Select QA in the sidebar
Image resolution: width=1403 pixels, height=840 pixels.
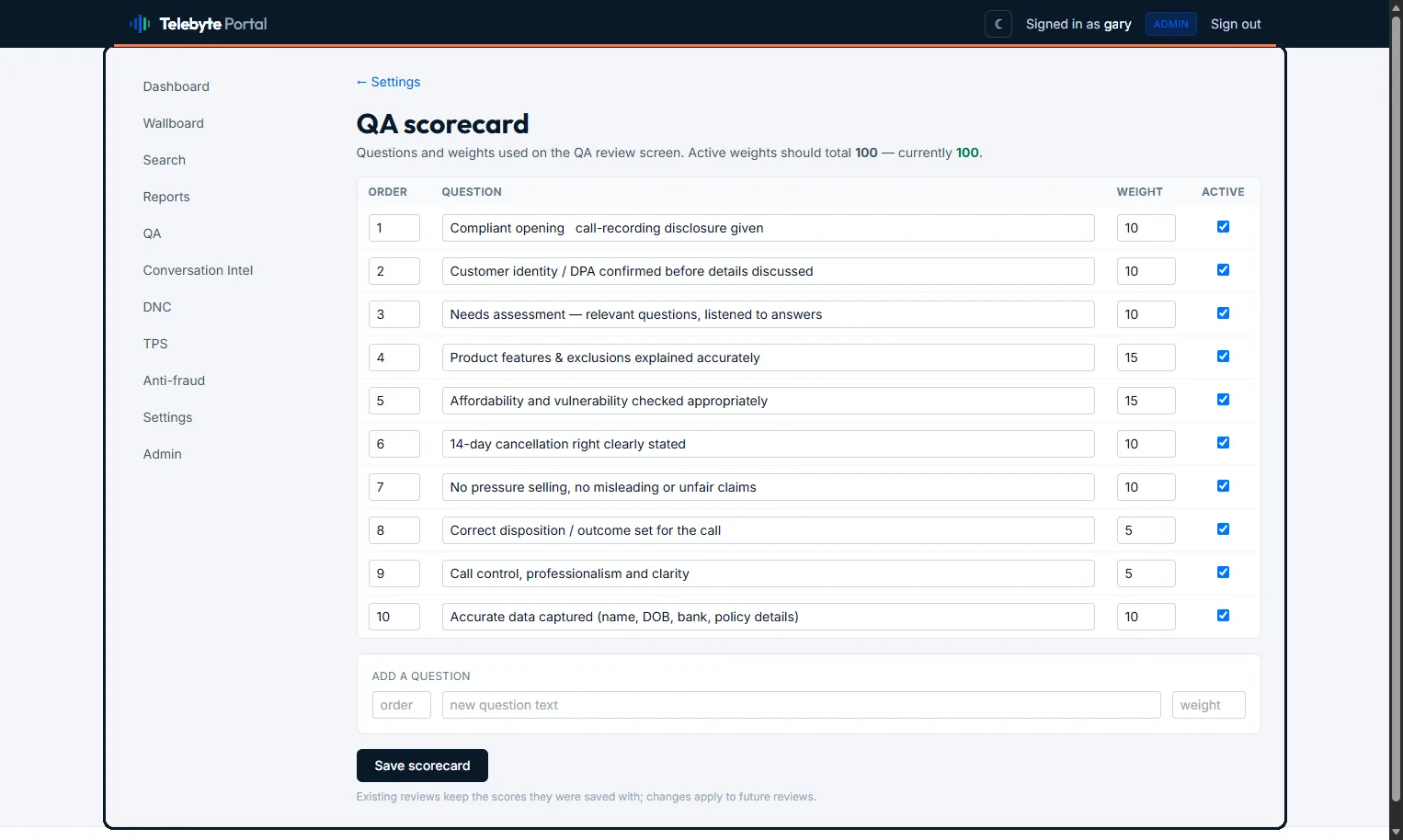point(153,233)
